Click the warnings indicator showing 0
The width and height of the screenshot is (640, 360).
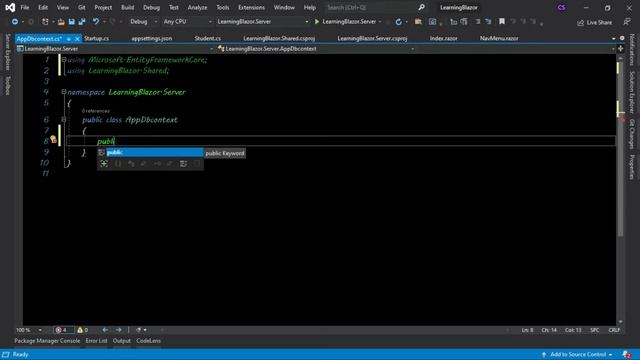(x=83, y=330)
